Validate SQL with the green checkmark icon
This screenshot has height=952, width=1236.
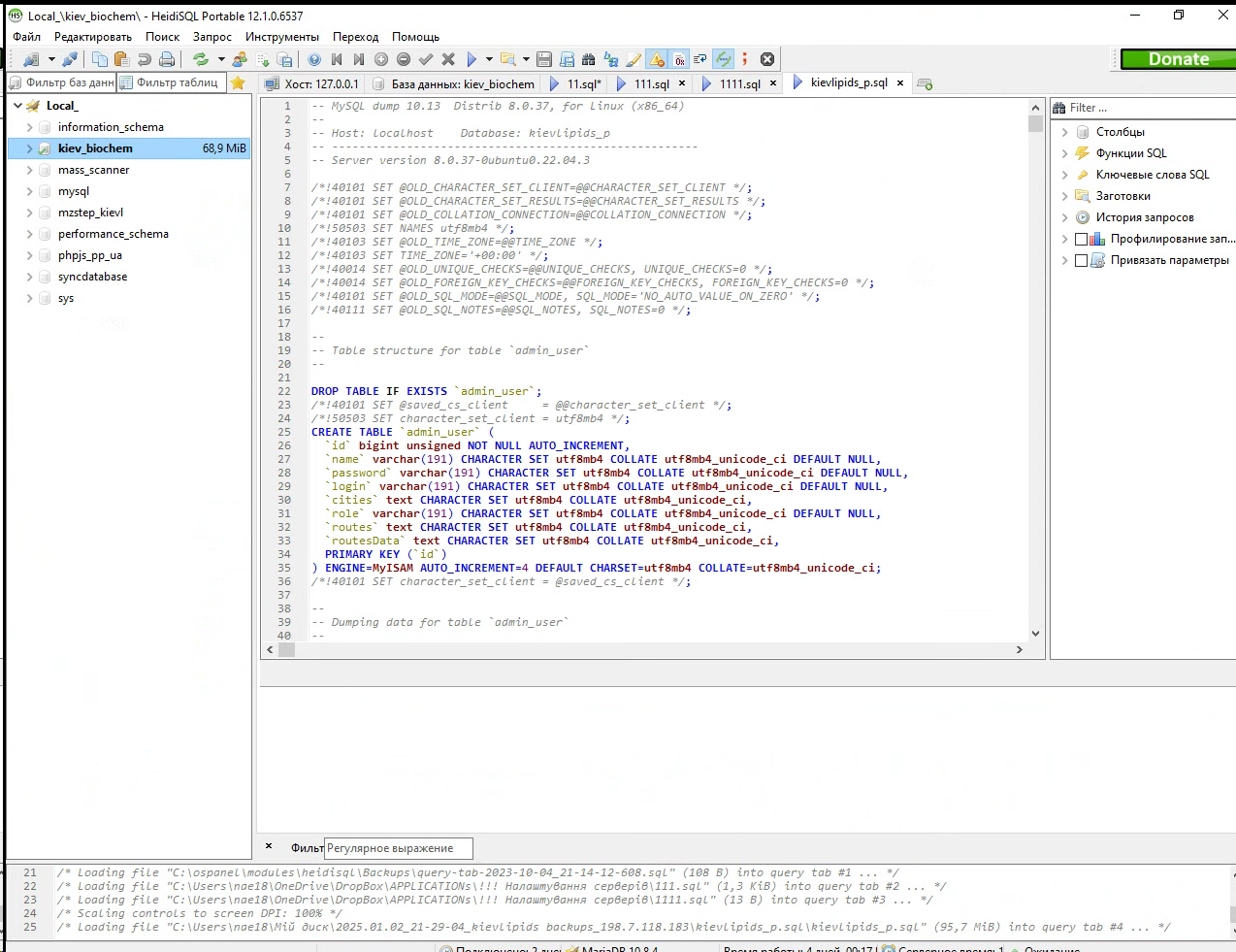point(425,58)
